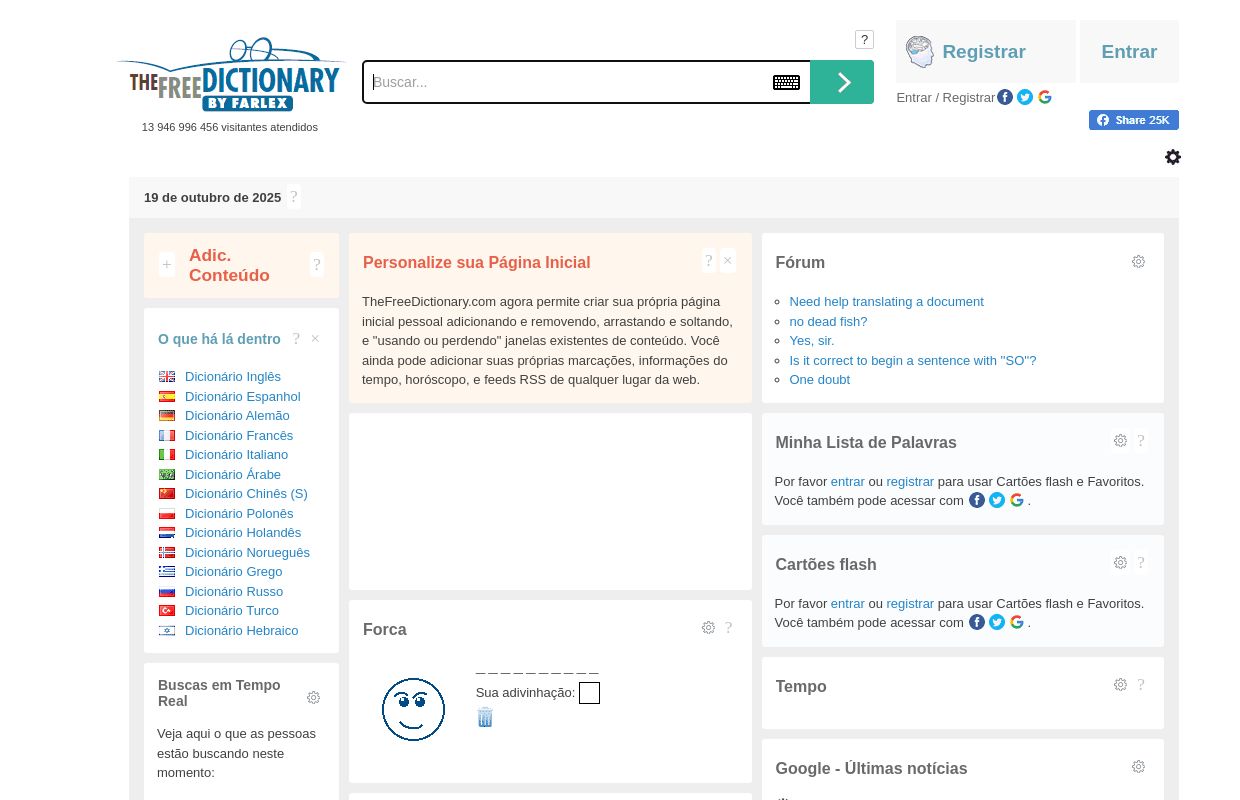Open Dicionário Espanhol link

pos(242,396)
